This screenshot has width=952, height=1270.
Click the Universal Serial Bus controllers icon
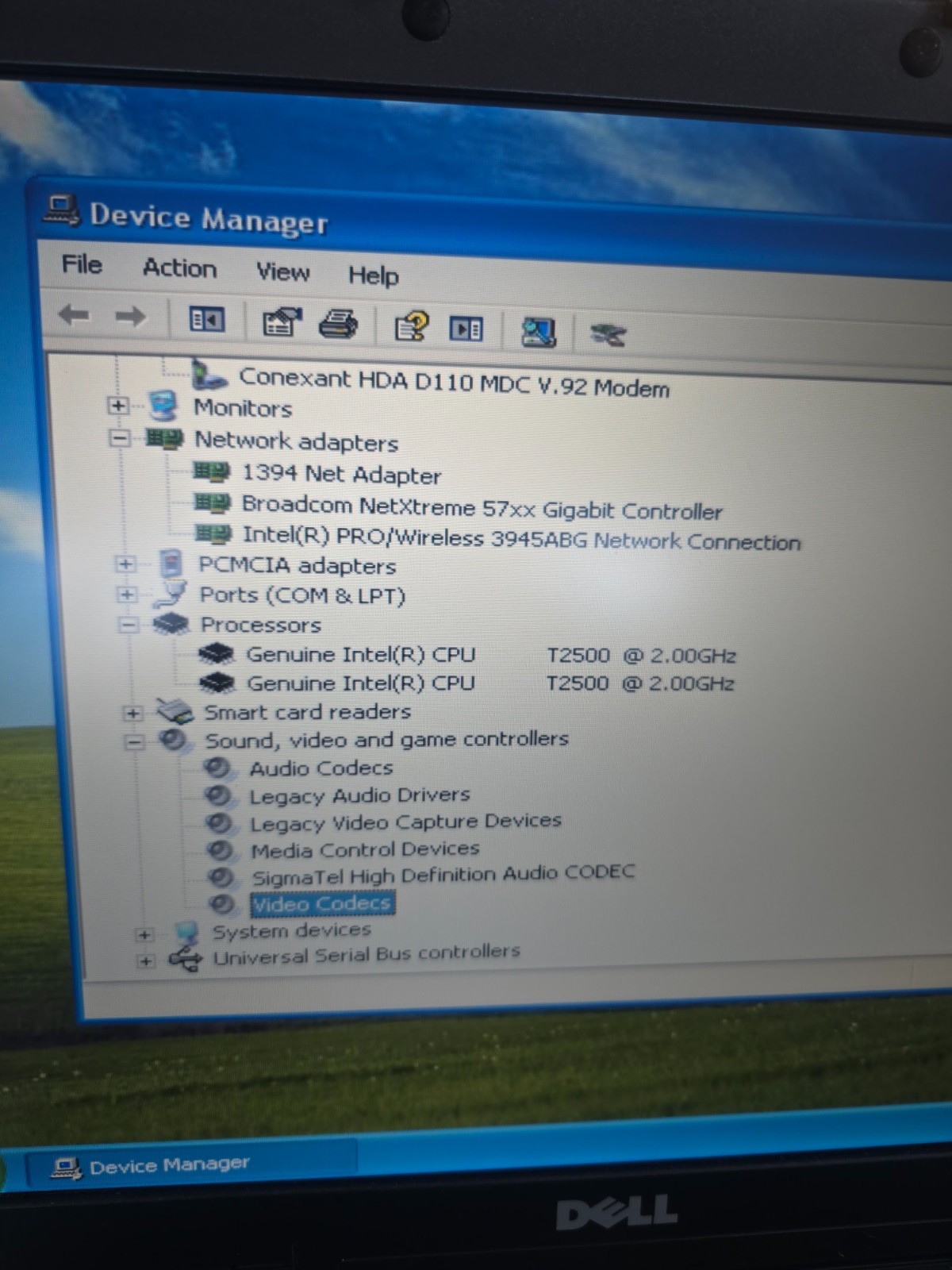point(186,959)
